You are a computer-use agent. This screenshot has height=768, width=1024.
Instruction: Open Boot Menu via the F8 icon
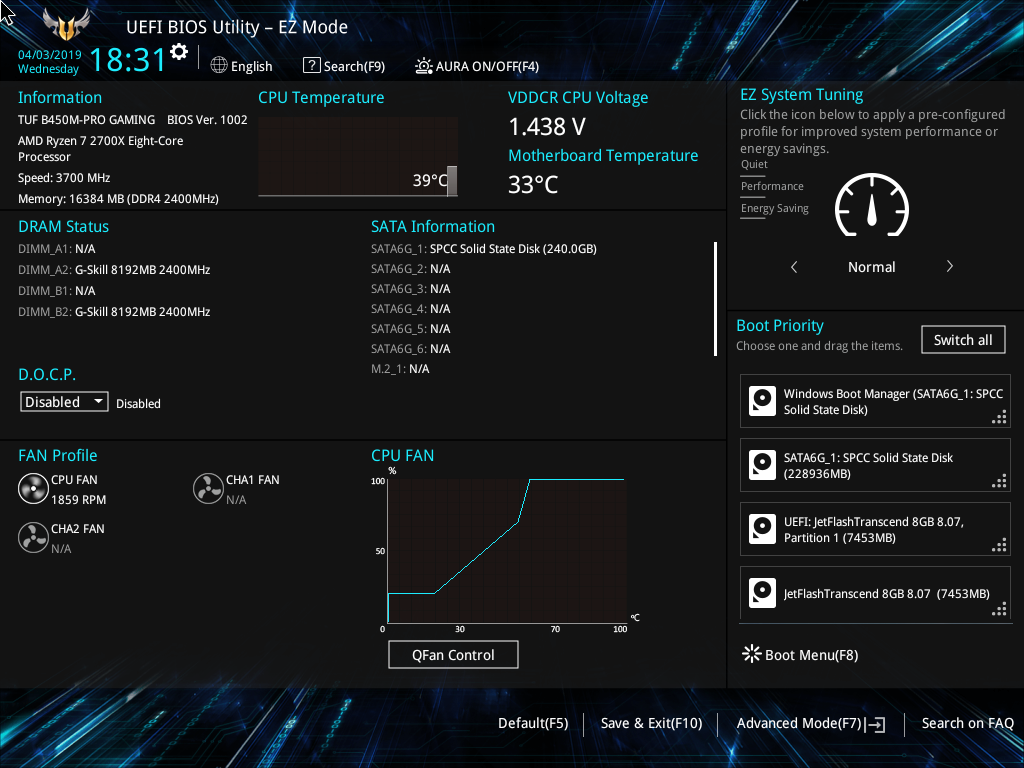pos(751,654)
